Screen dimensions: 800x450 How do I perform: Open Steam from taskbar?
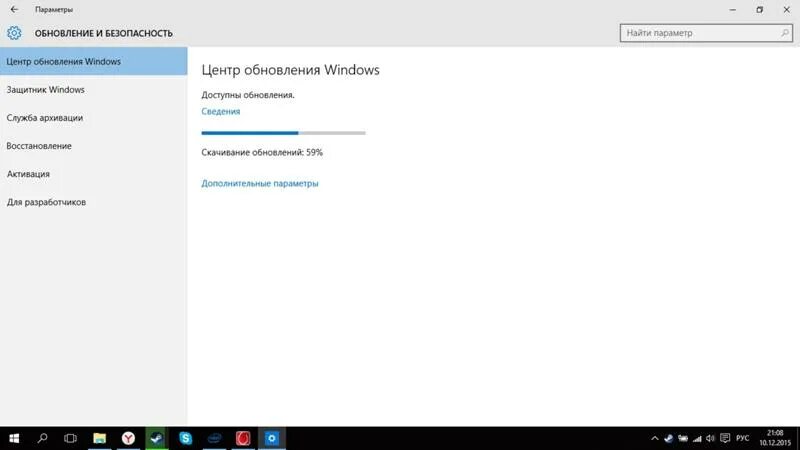click(157, 438)
